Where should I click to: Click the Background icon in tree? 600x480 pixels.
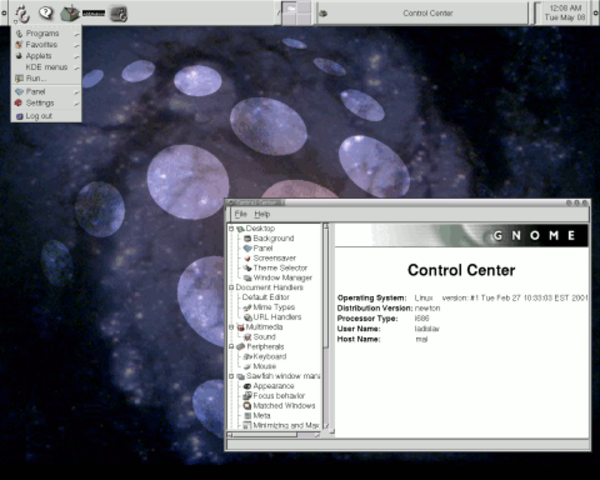[x=248, y=238]
